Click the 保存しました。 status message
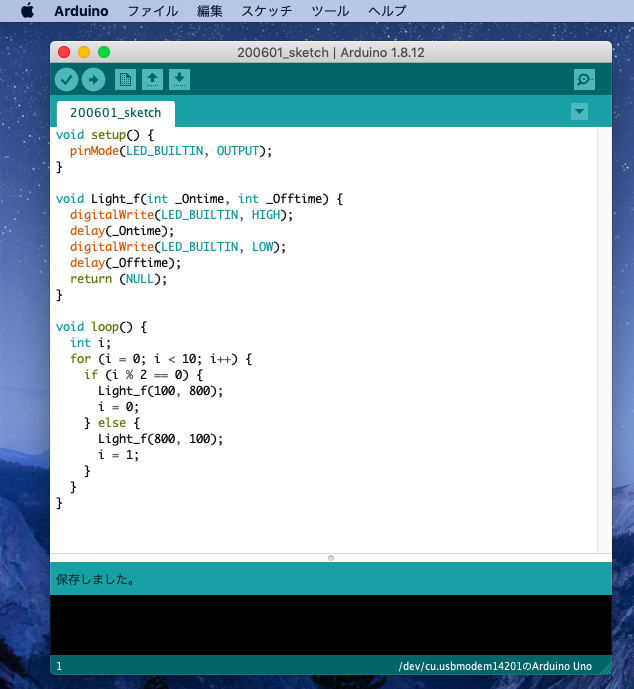 (x=95, y=579)
